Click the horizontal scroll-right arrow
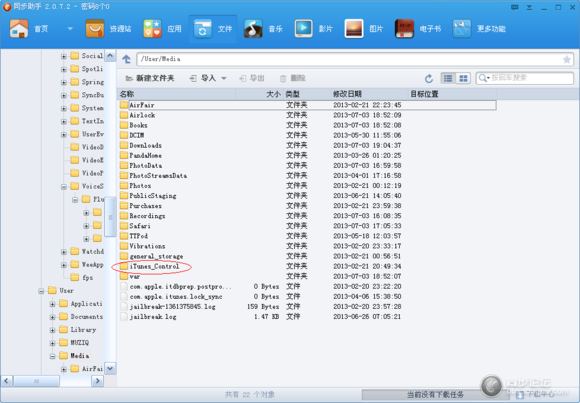 point(97,380)
